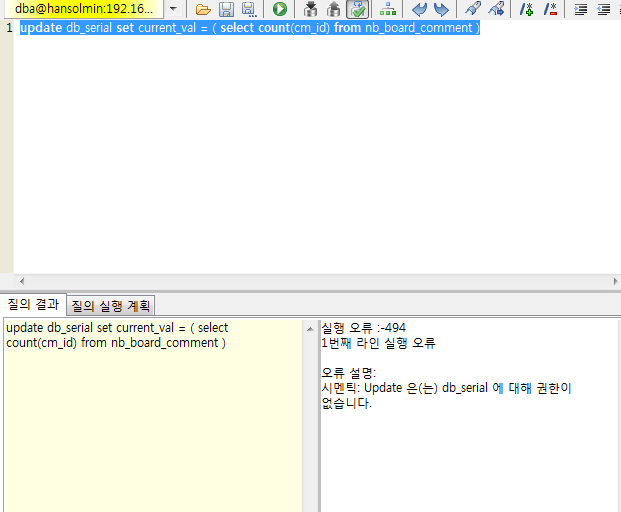Screen dimensions: 621x512
Task: Click the horizontal scrollbar left arrow in editor
Action: pos(22,281)
